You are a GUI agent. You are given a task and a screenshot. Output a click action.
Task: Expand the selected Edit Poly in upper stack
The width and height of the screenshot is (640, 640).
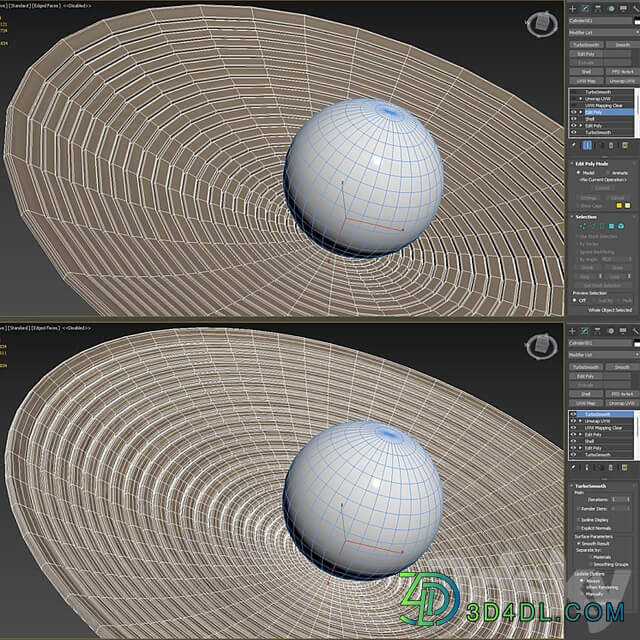tap(580, 112)
